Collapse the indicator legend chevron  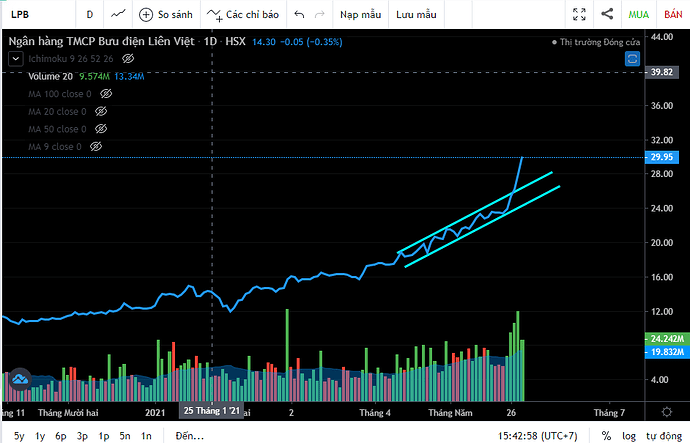pyautogui.click(x=16, y=59)
